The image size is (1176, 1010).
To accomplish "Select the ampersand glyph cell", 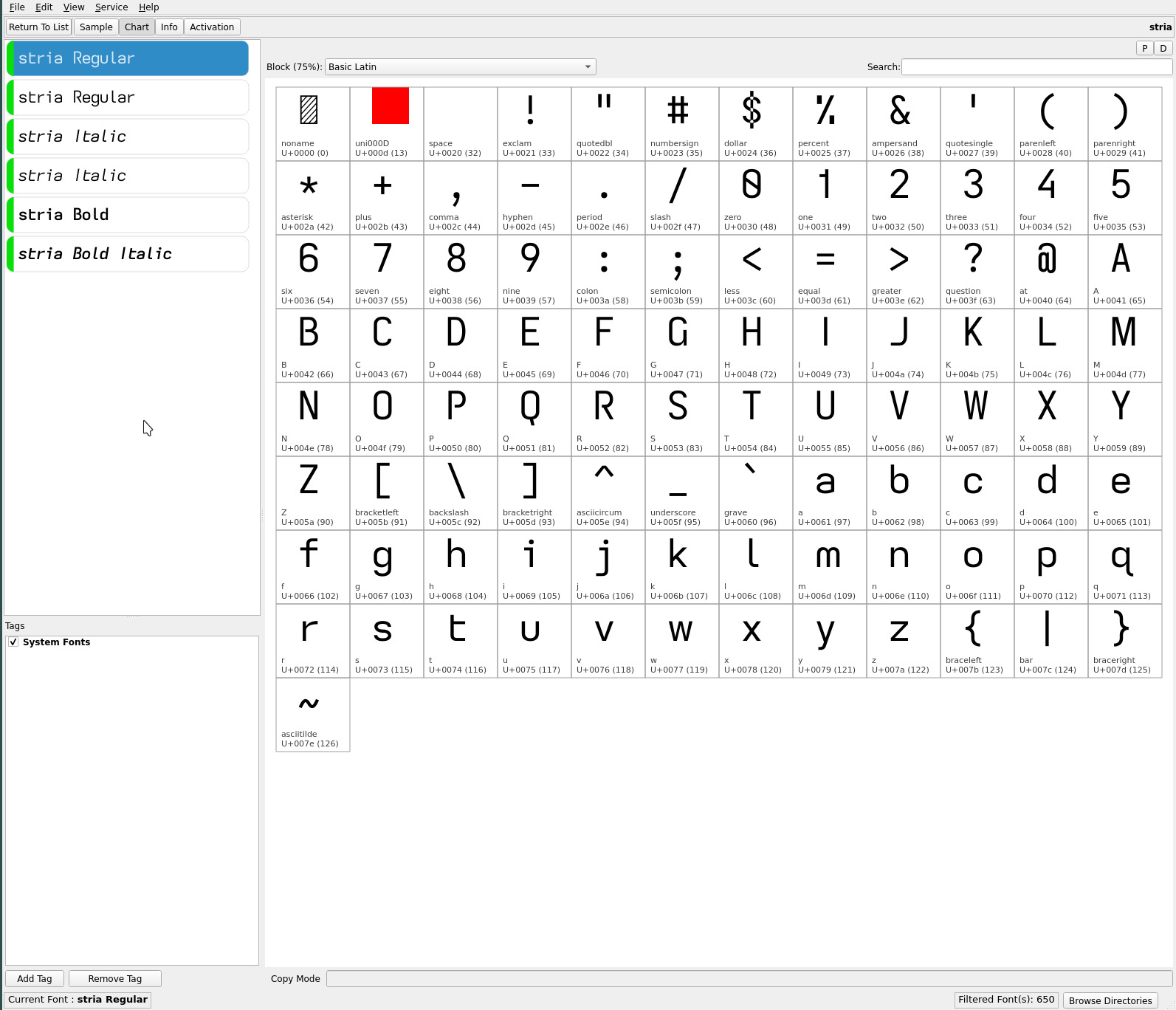I will (x=904, y=124).
